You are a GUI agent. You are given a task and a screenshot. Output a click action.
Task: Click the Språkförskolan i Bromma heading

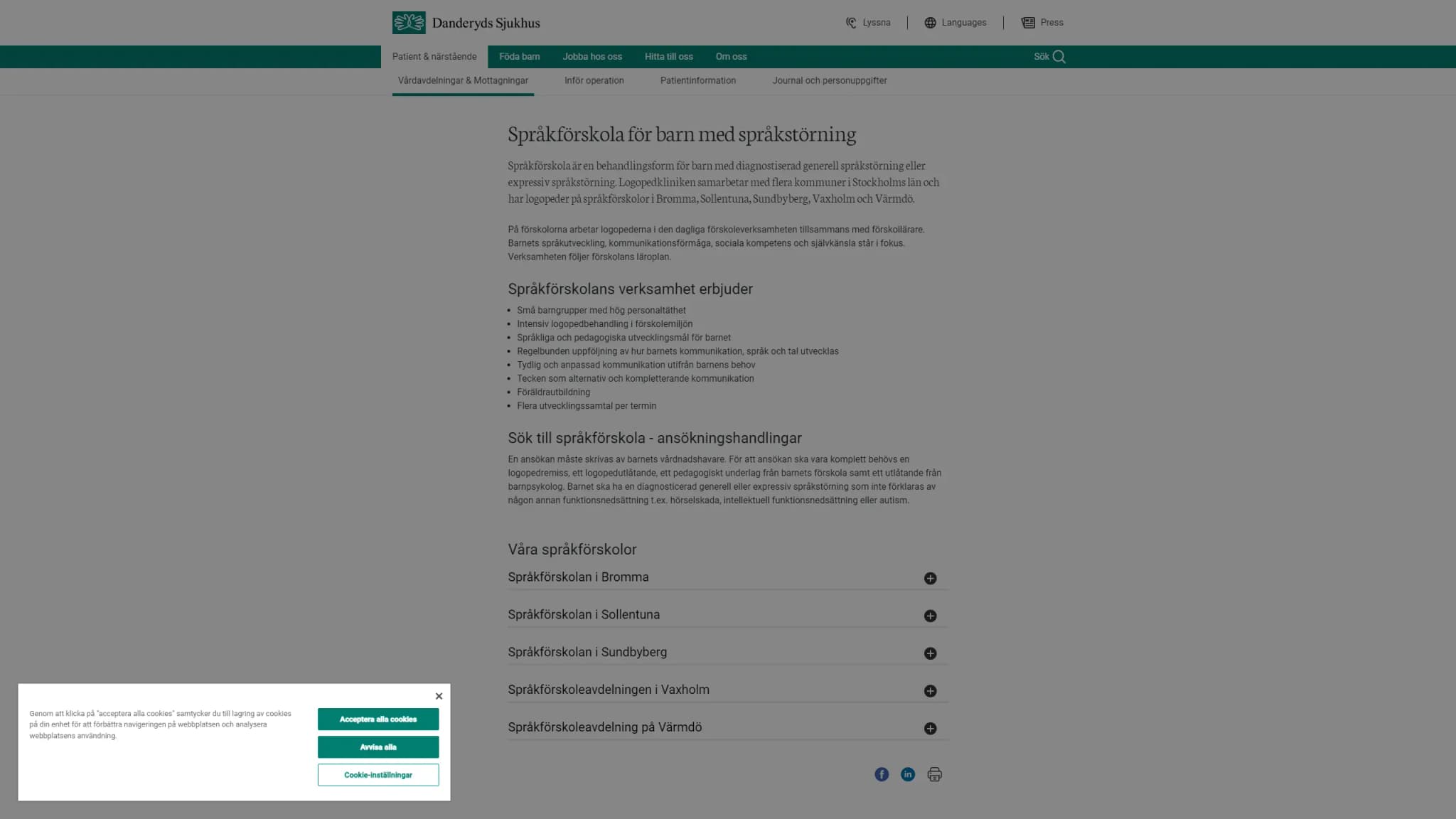point(578,577)
